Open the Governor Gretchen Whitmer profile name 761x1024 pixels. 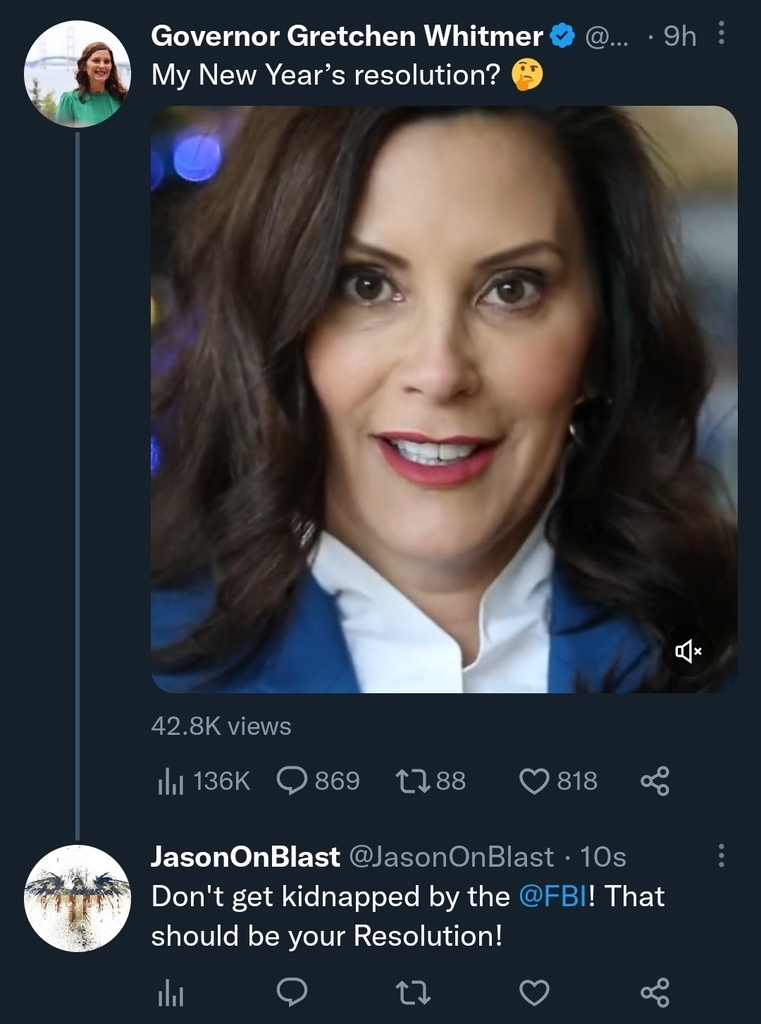[346, 37]
